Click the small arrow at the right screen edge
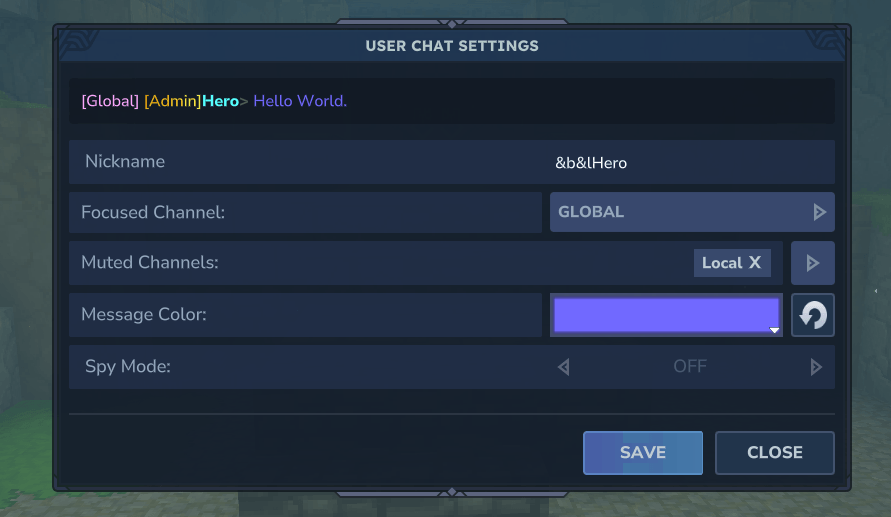Screen dimensions: 891x517 click(x=876, y=291)
